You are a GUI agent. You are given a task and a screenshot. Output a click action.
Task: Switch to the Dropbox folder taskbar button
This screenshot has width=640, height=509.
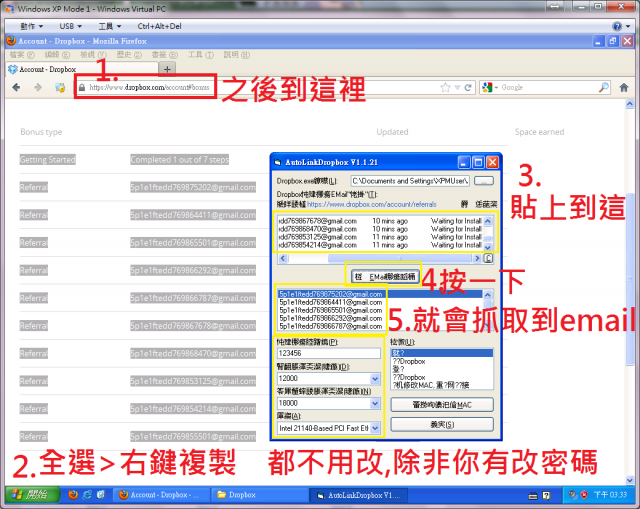259,495
